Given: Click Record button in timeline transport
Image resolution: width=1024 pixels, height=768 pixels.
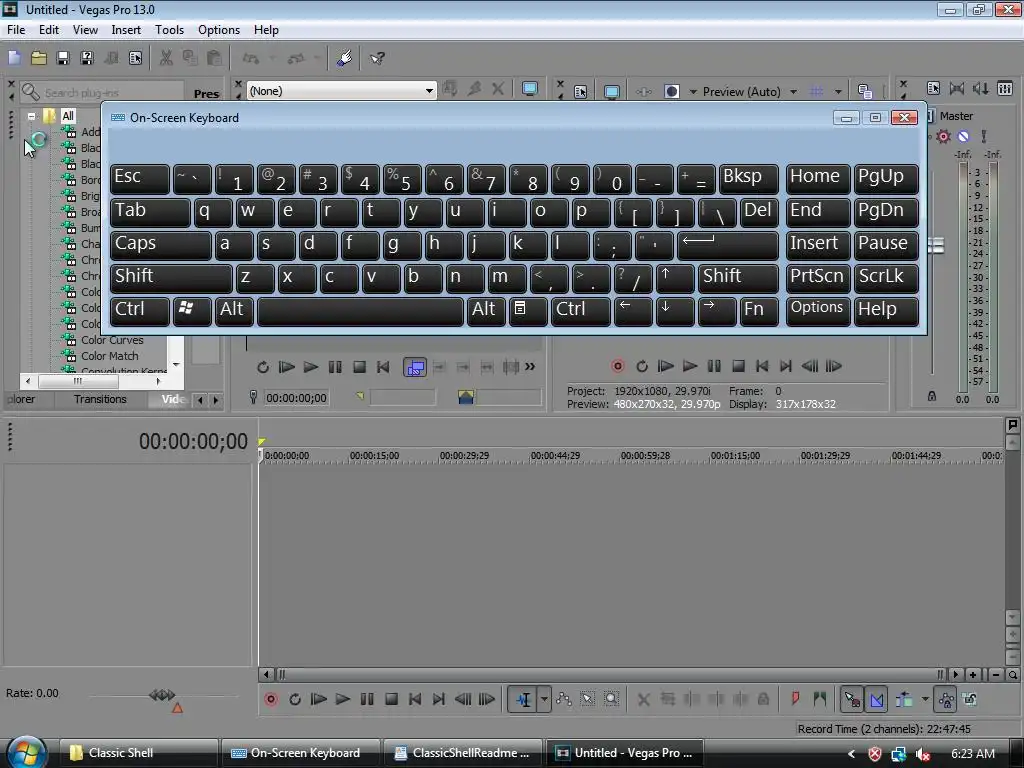Looking at the screenshot, I should [x=271, y=699].
